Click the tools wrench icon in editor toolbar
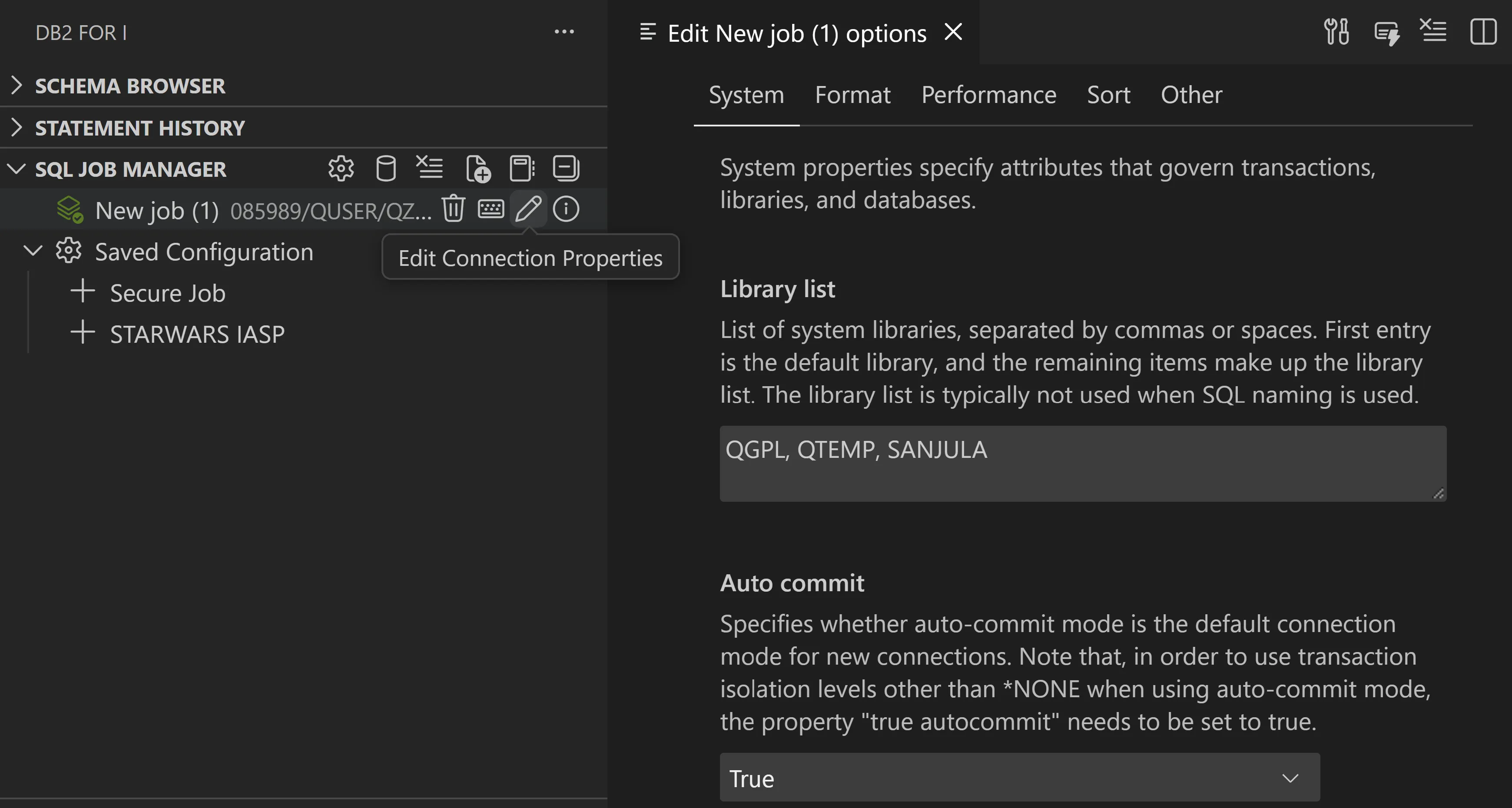Screen dimensions: 1512x808 pos(1336,32)
